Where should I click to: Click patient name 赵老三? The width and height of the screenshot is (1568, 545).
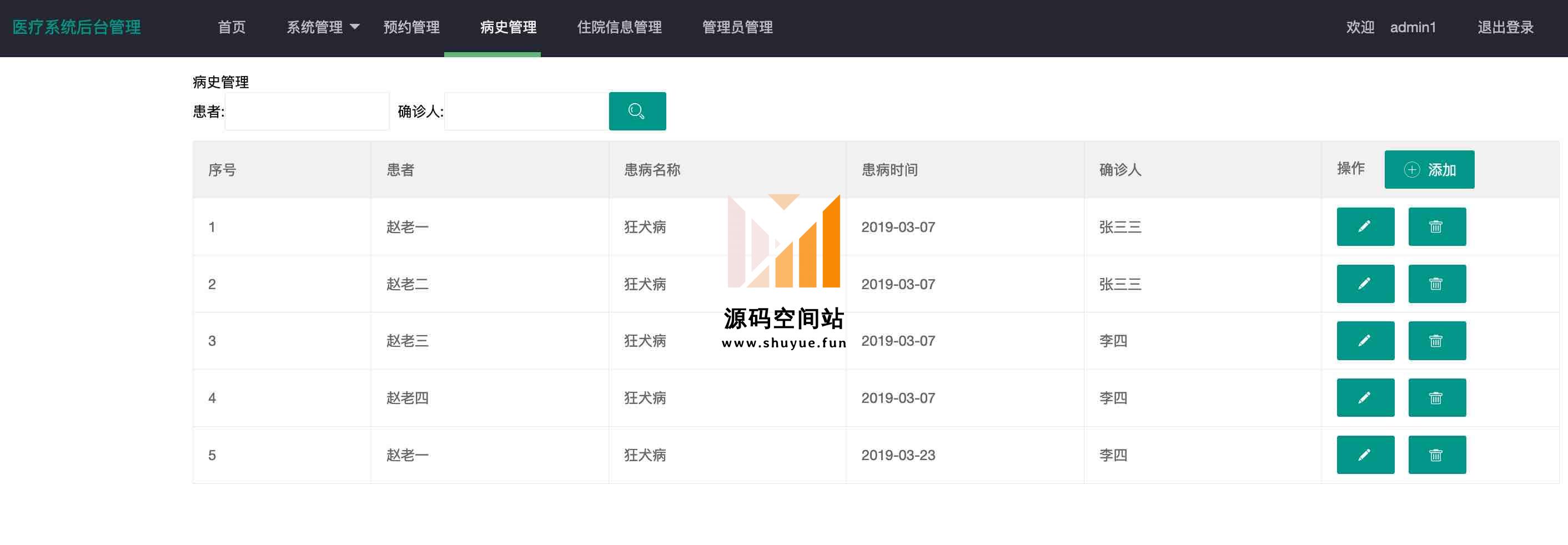pos(407,341)
